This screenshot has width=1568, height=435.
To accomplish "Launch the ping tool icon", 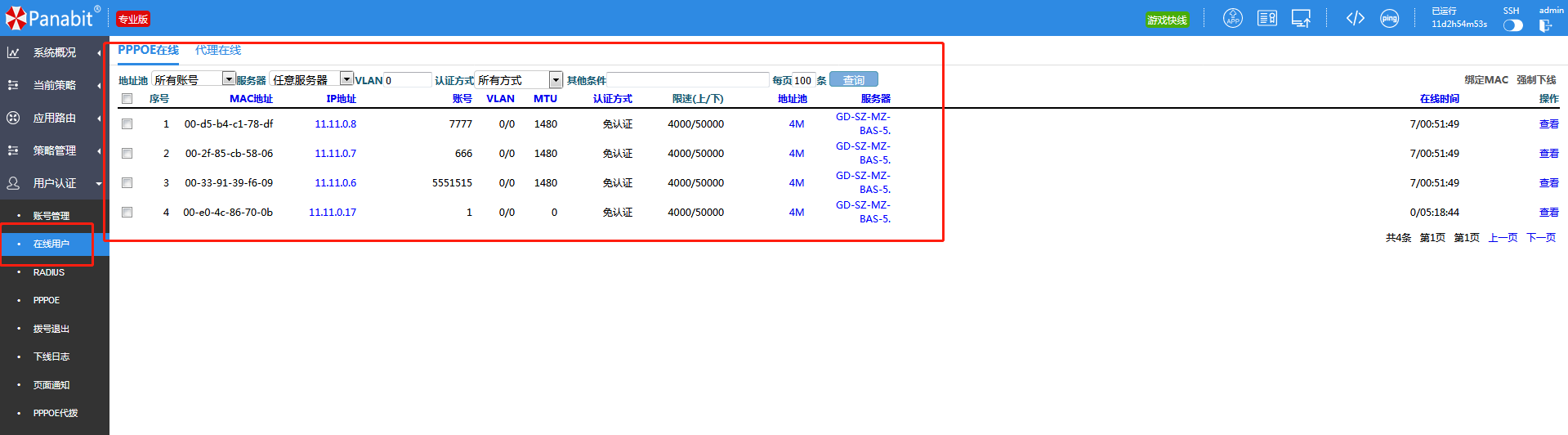I will (1389, 18).
